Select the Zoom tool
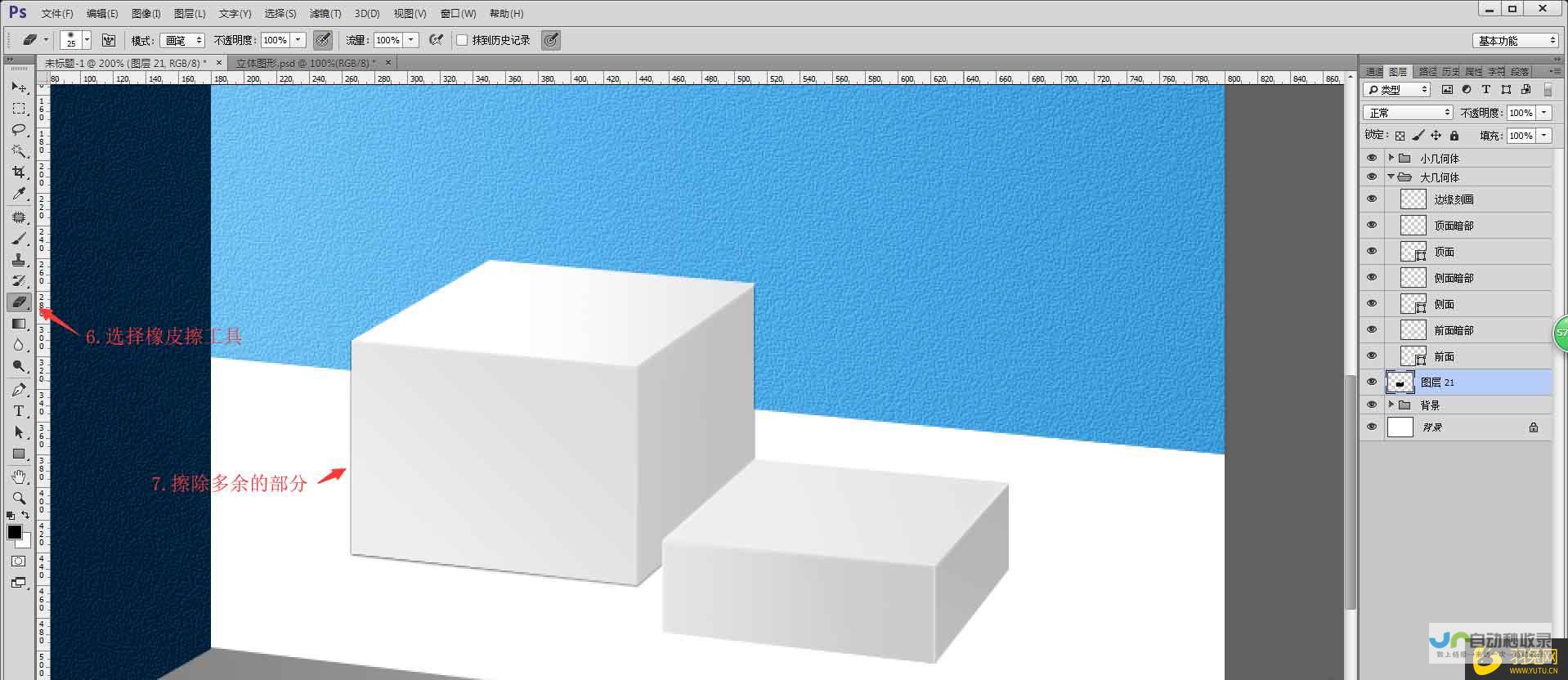 (19, 498)
